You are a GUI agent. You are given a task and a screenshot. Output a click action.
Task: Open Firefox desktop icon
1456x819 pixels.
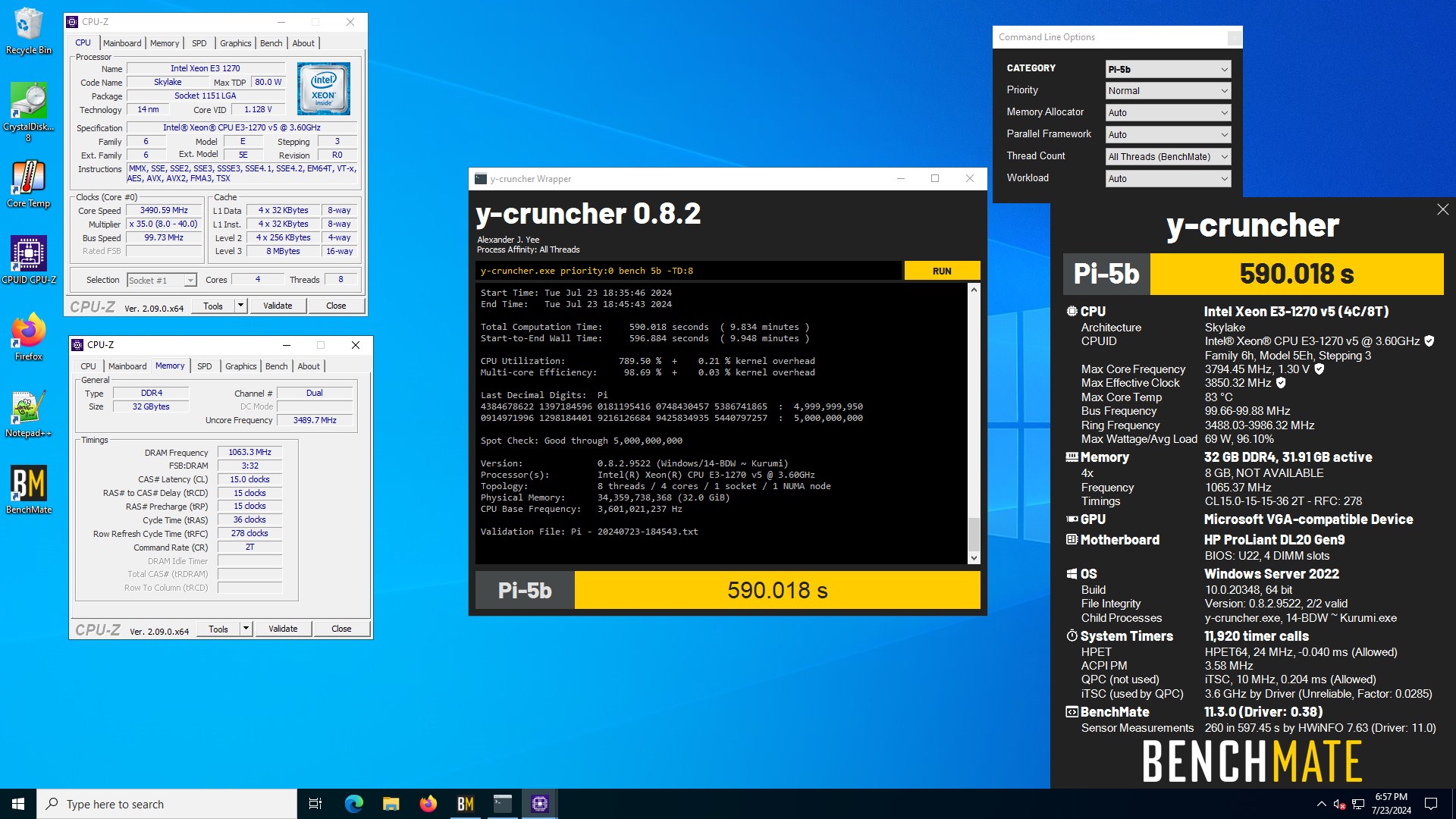[29, 336]
